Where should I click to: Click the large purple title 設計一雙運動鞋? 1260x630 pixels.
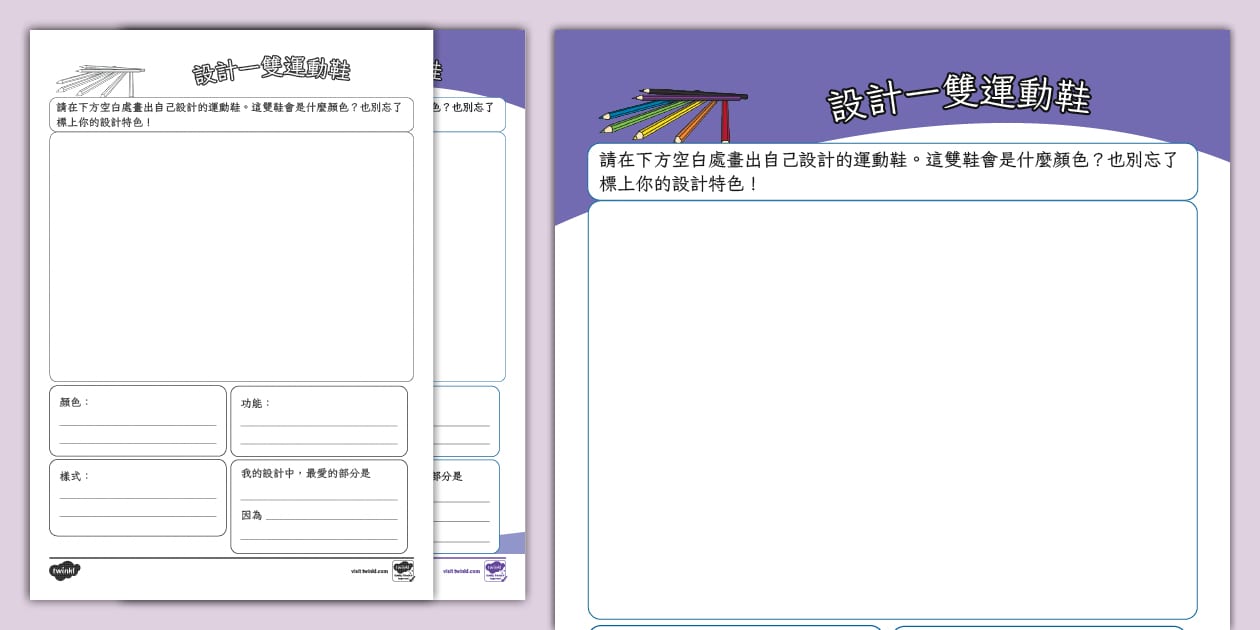click(x=958, y=98)
